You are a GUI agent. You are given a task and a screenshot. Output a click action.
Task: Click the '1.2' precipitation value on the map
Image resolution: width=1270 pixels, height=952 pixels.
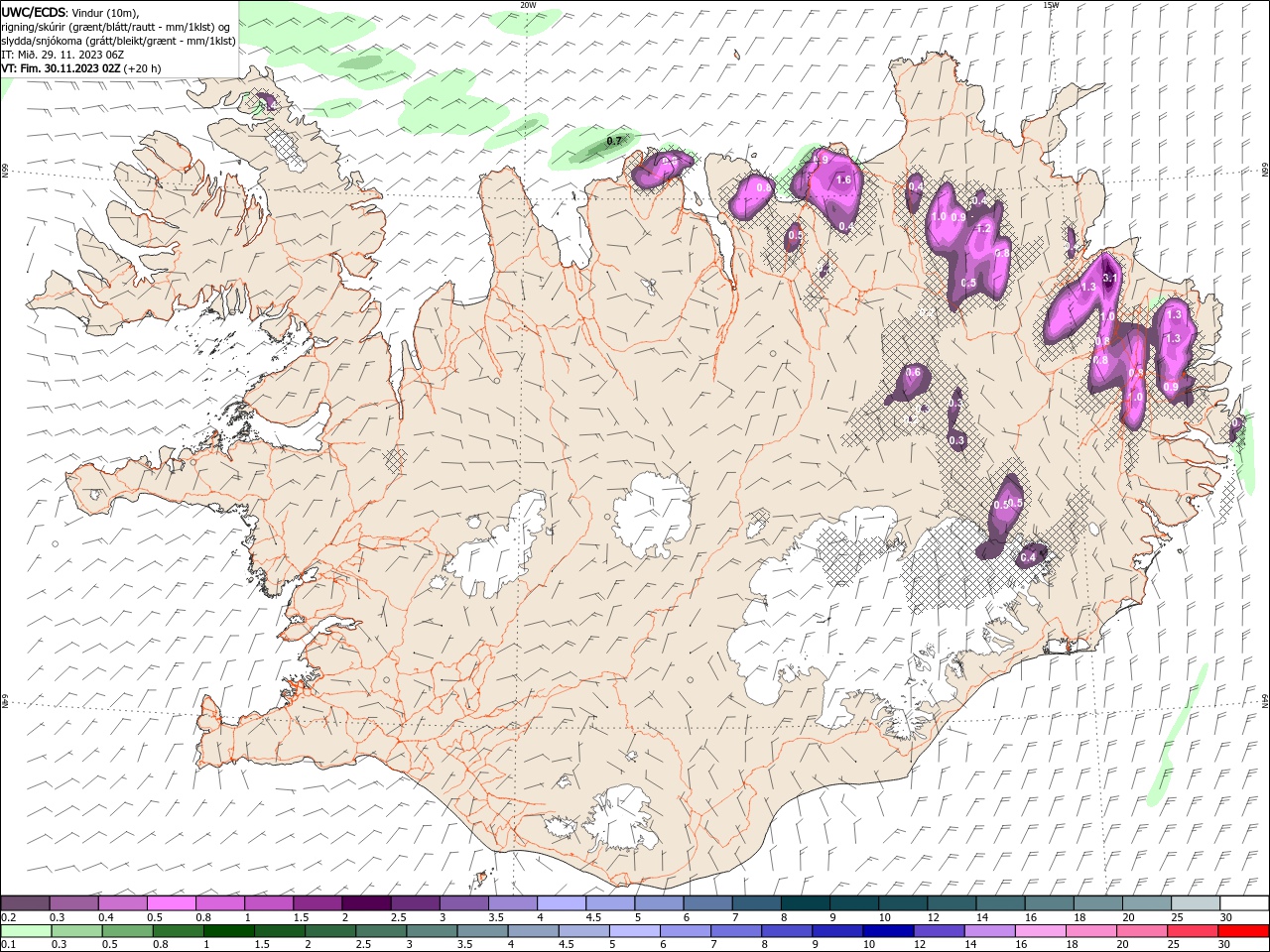coord(984,228)
